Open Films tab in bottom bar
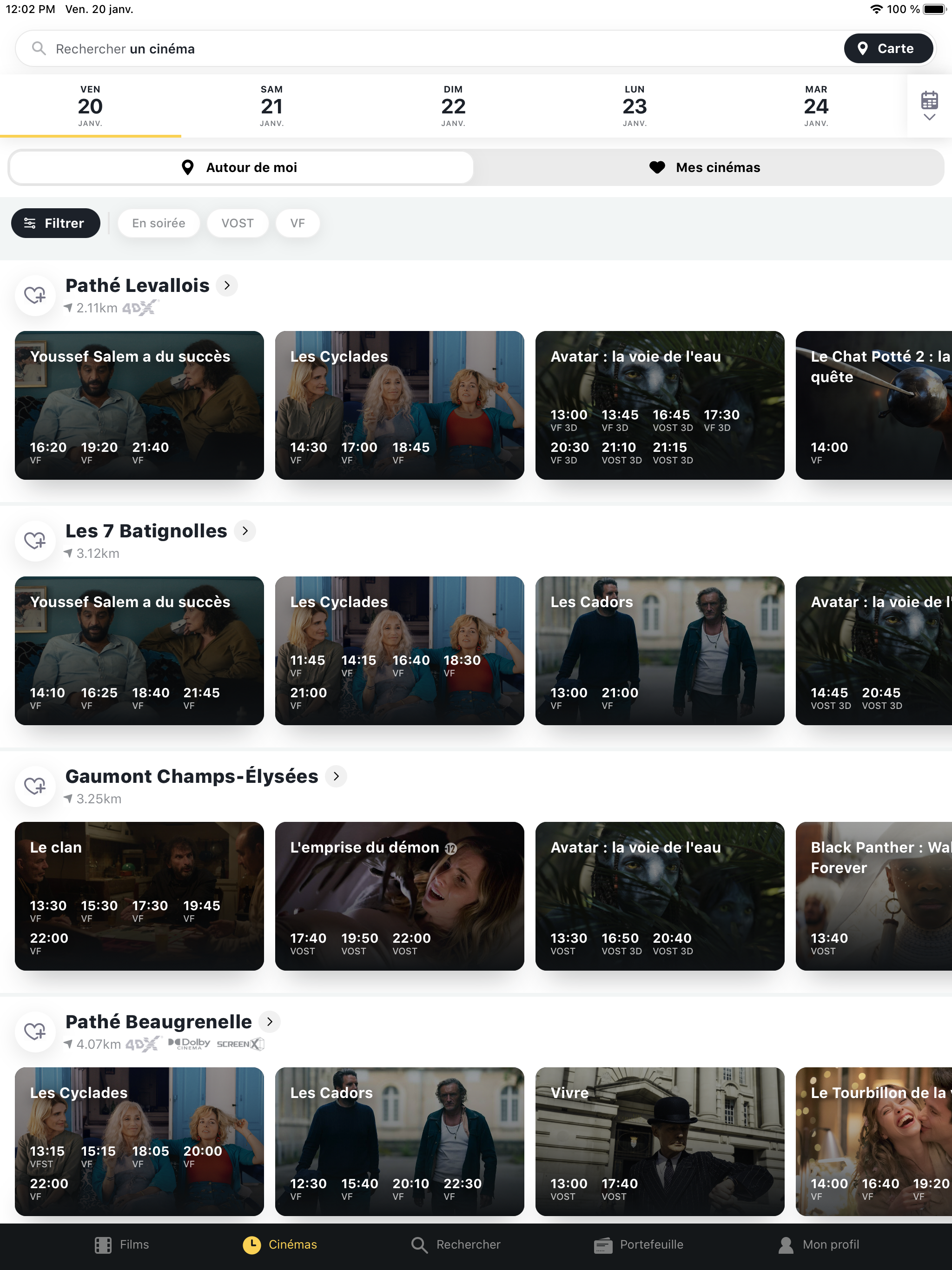Viewport: 952px width, 1270px height. (x=122, y=1245)
